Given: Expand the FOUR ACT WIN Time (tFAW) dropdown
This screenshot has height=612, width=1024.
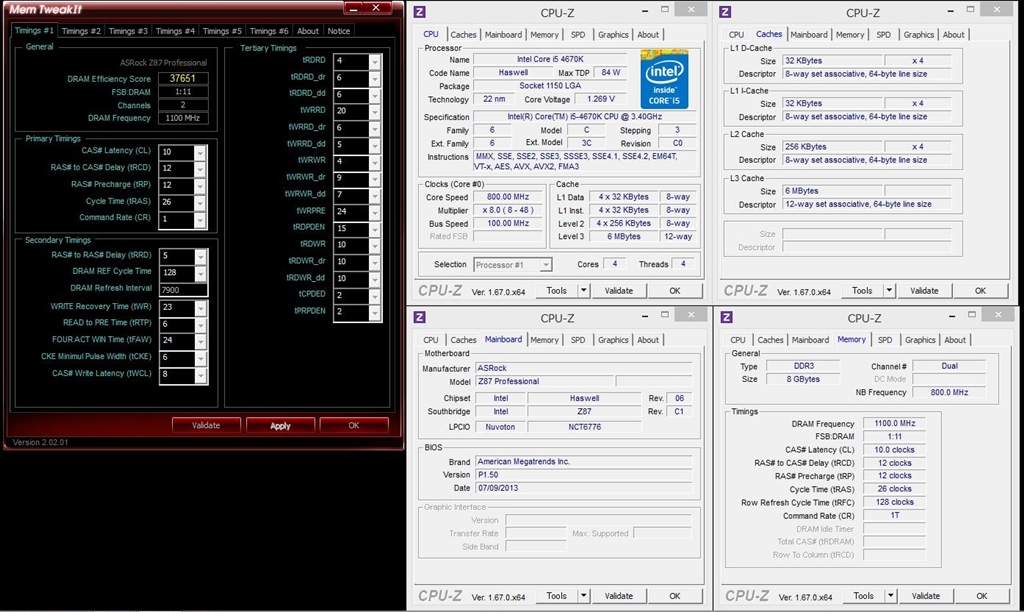Looking at the screenshot, I should 201,340.
